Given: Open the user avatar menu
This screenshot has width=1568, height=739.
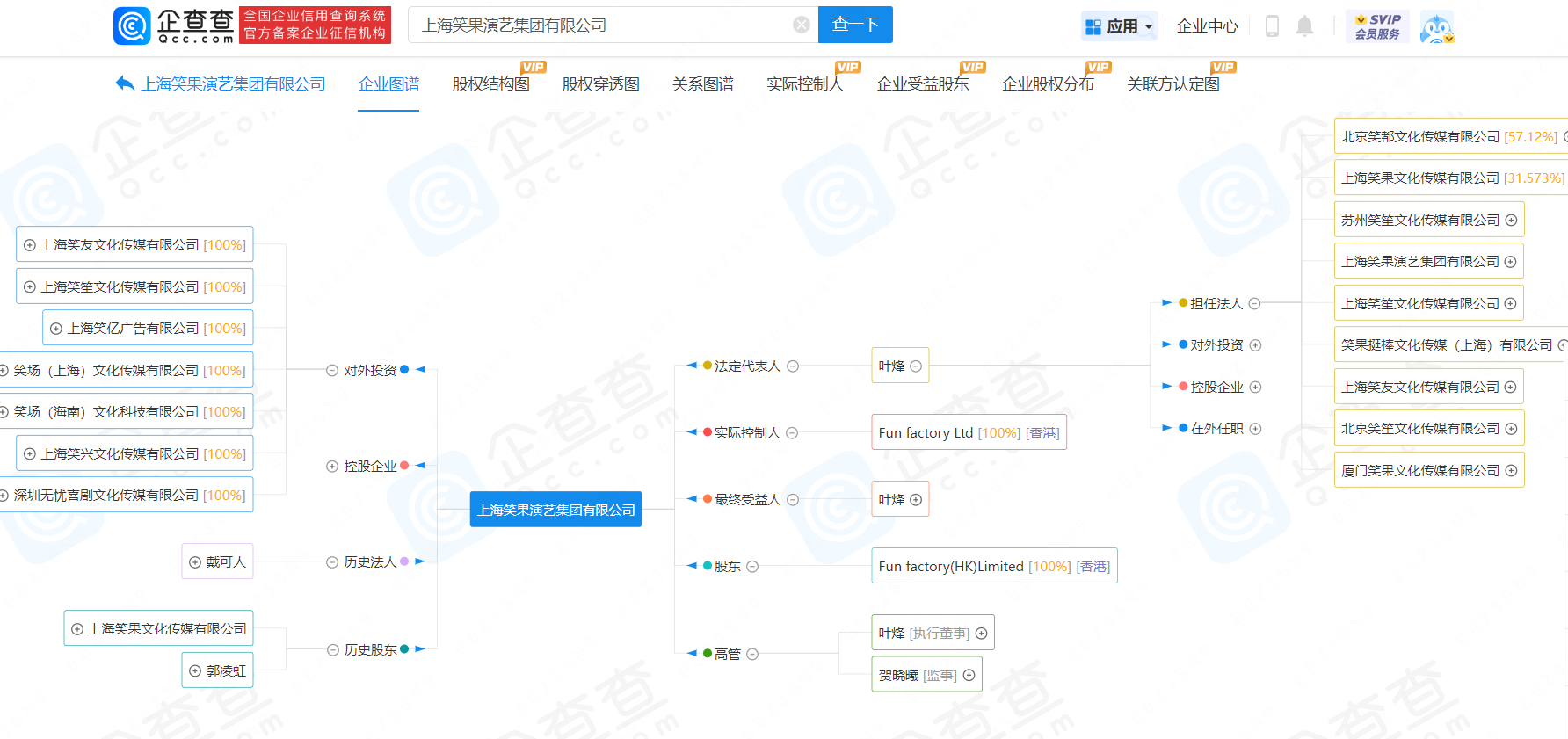Looking at the screenshot, I should click(1437, 27).
